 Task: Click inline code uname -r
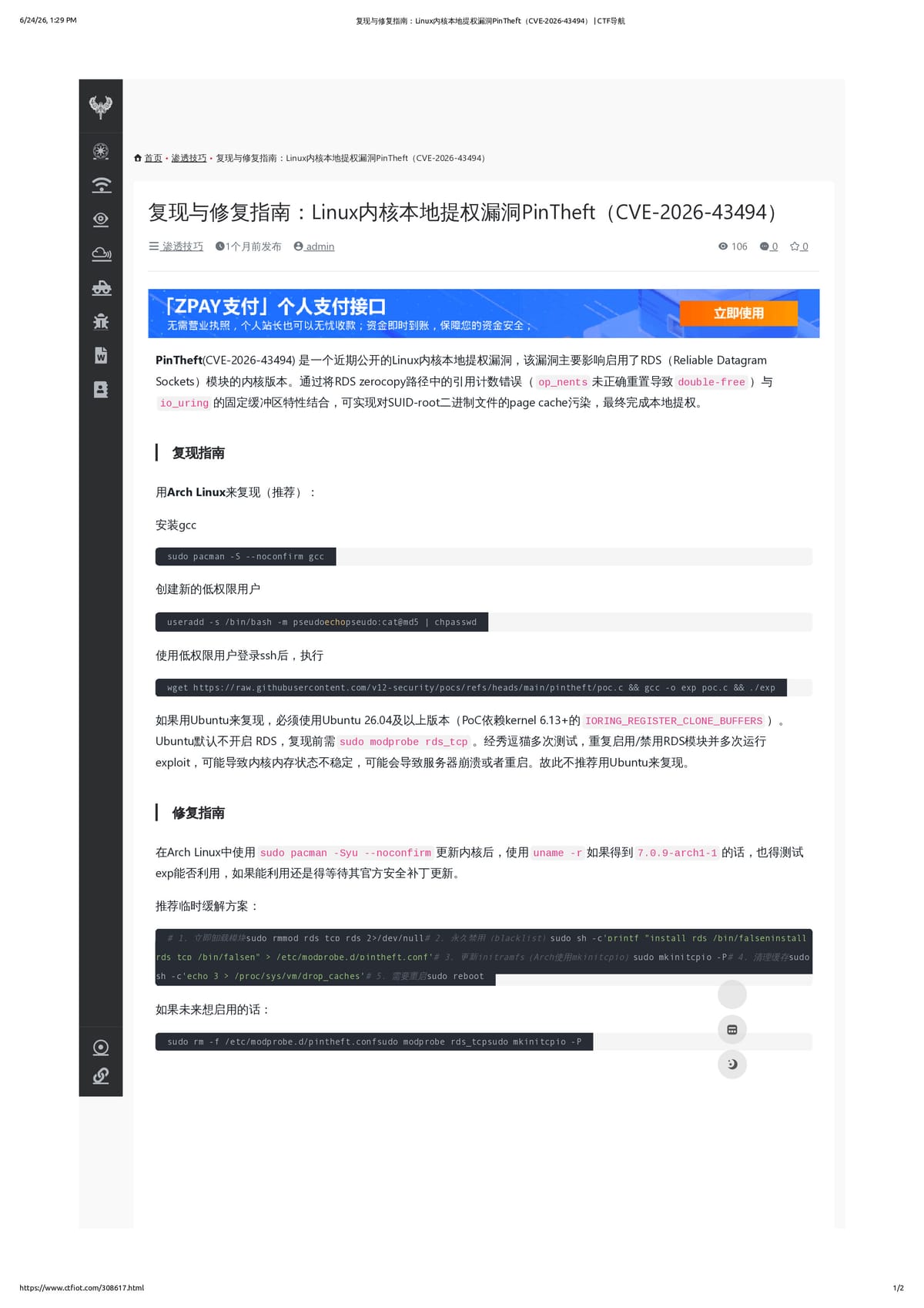pyautogui.click(x=557, y=853)
